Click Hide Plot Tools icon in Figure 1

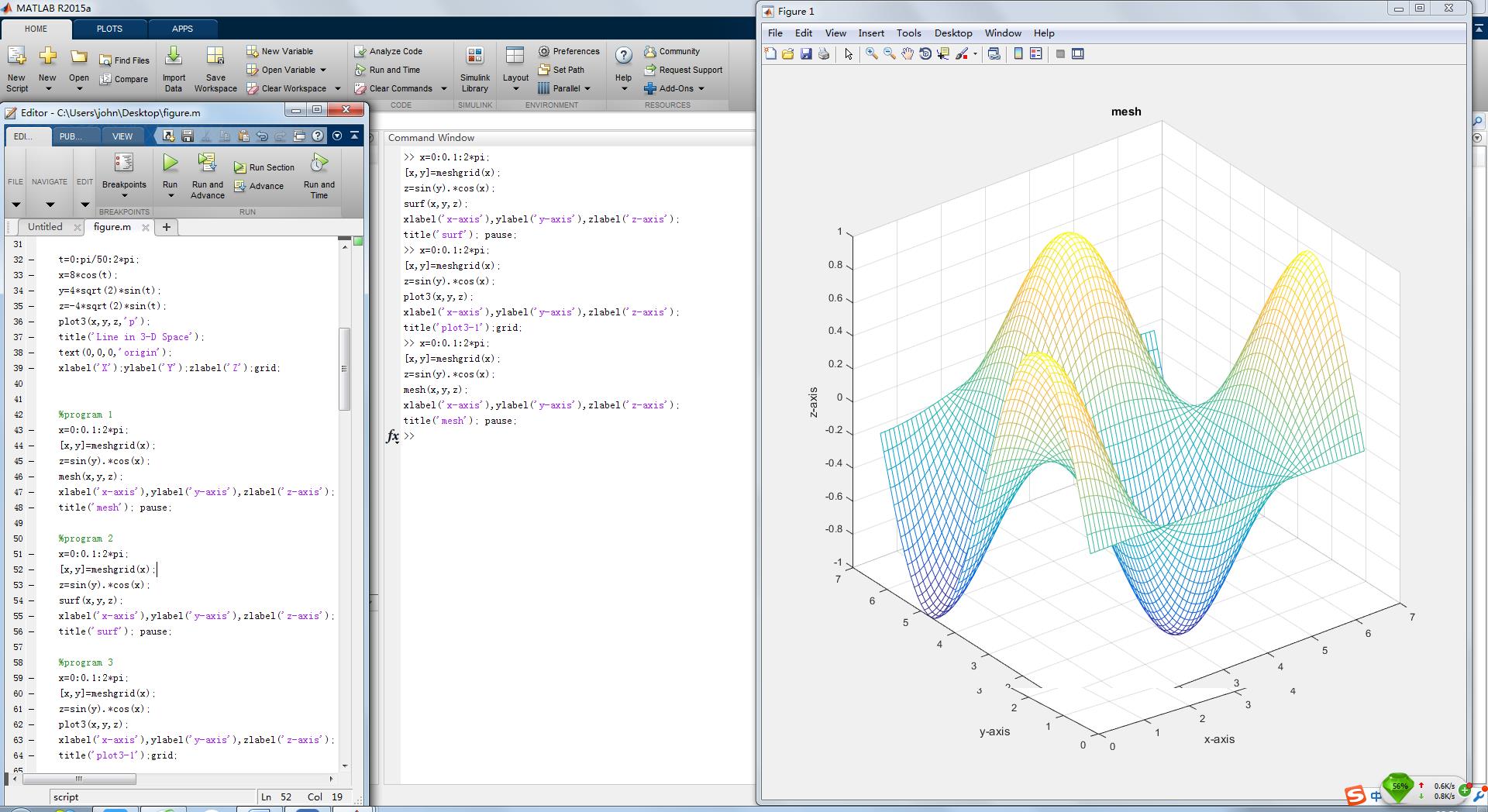coord(1060,53)
